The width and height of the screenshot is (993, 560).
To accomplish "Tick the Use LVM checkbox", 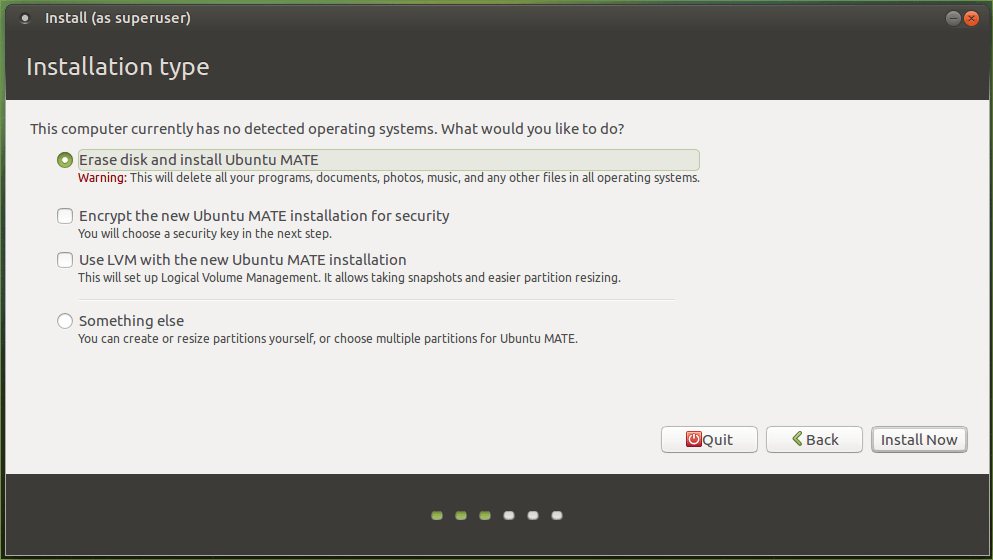I will pos(65,260).
